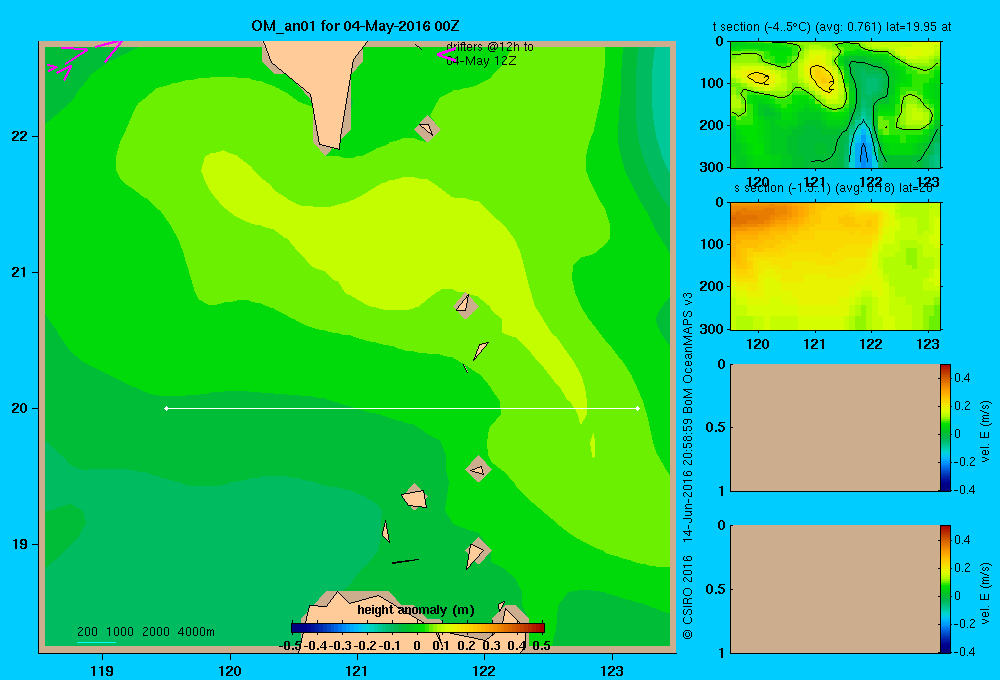Viewport: 1000px width, 680px height.
Task: Click the upper 'vel. E (m/s)' colorbar
Action: tap(945, 427)
